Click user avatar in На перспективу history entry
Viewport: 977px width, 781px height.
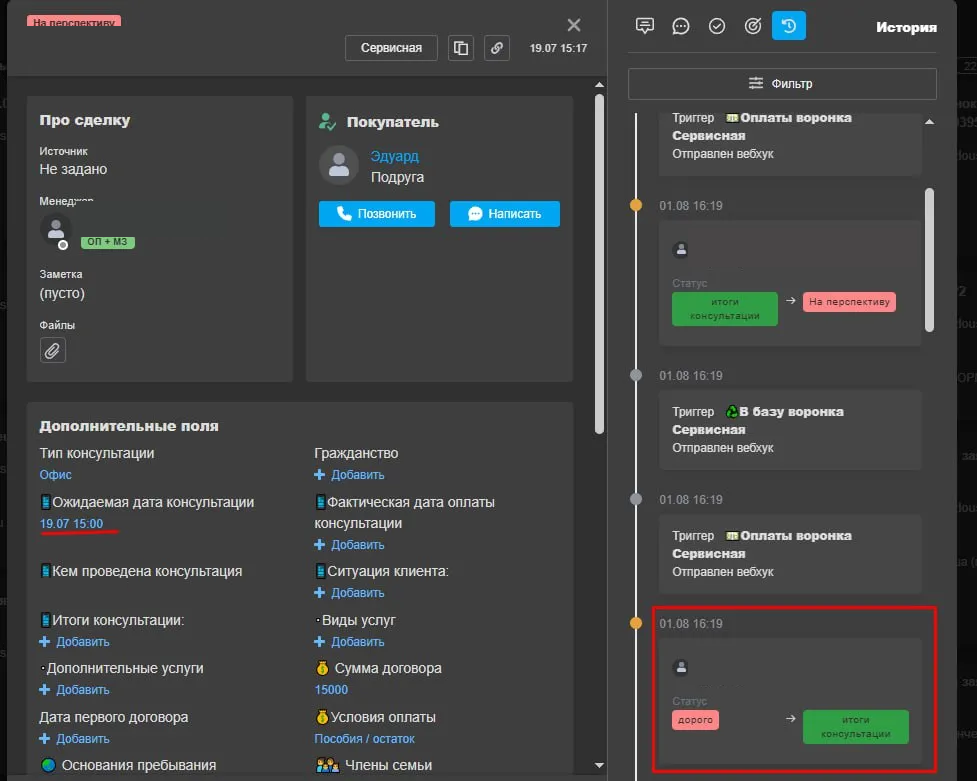(681, 249)
